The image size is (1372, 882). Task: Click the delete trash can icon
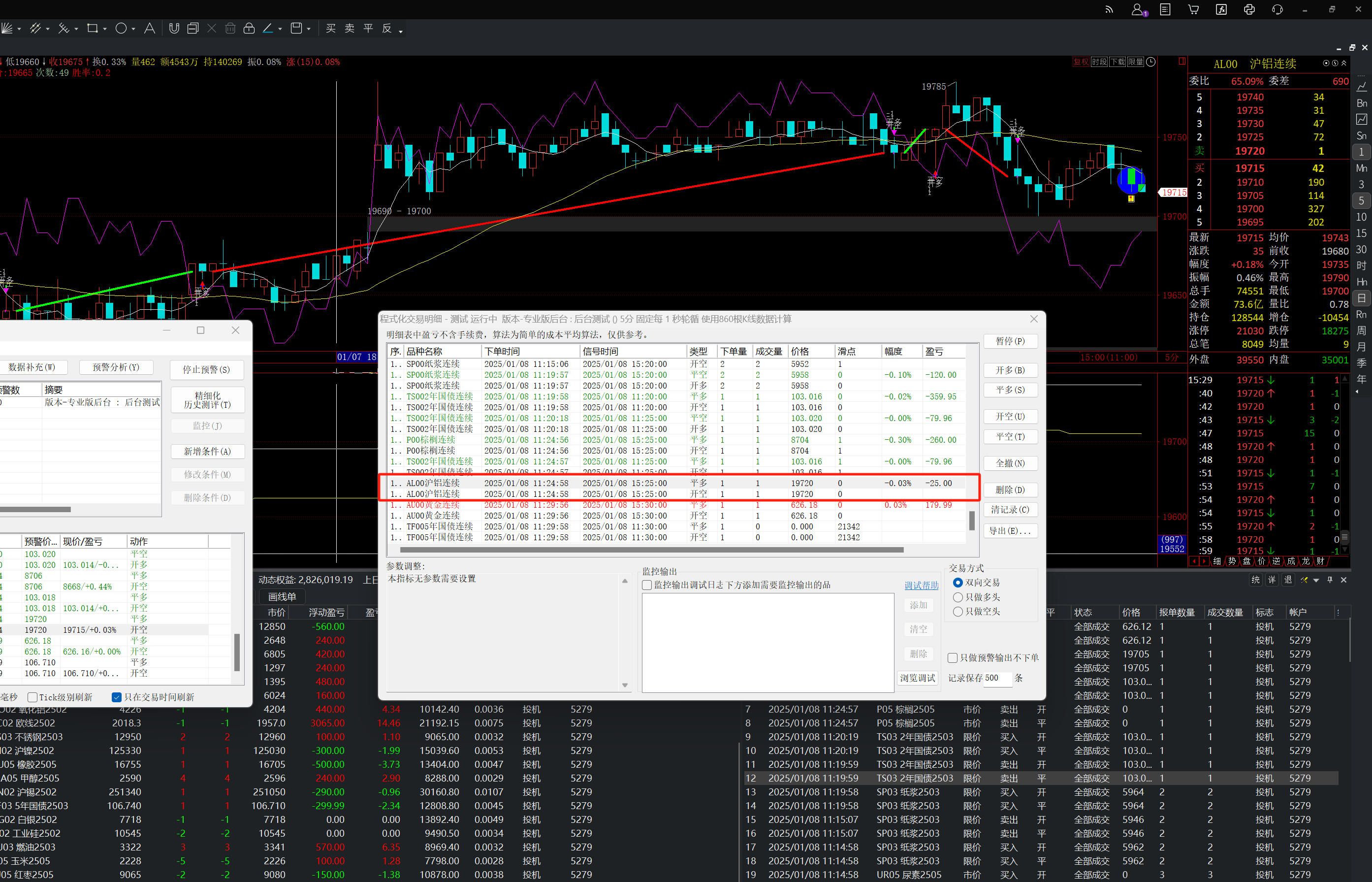click(230, 28)
